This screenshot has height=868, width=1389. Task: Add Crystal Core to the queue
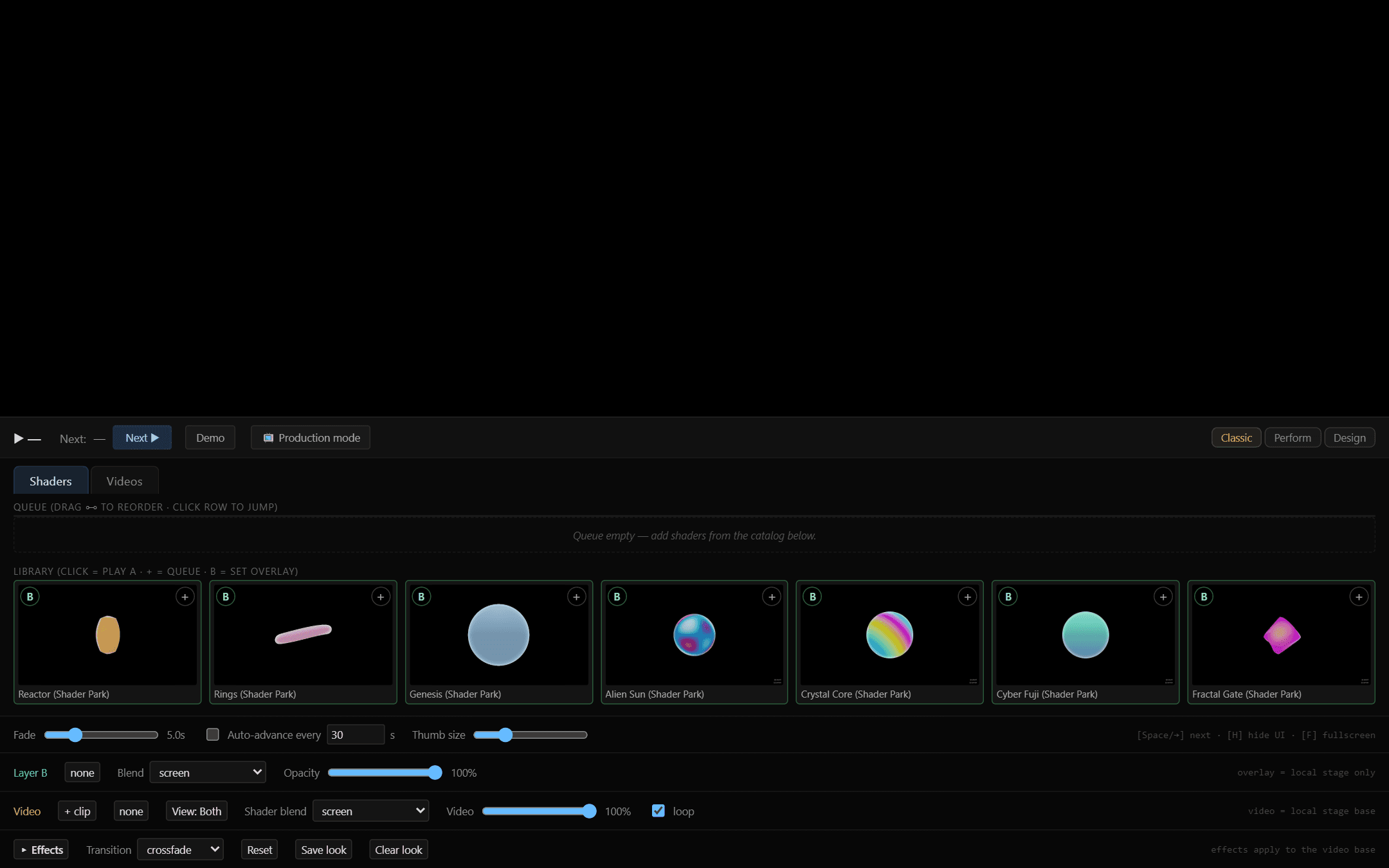pyautogui.click(x=968, y=597)
